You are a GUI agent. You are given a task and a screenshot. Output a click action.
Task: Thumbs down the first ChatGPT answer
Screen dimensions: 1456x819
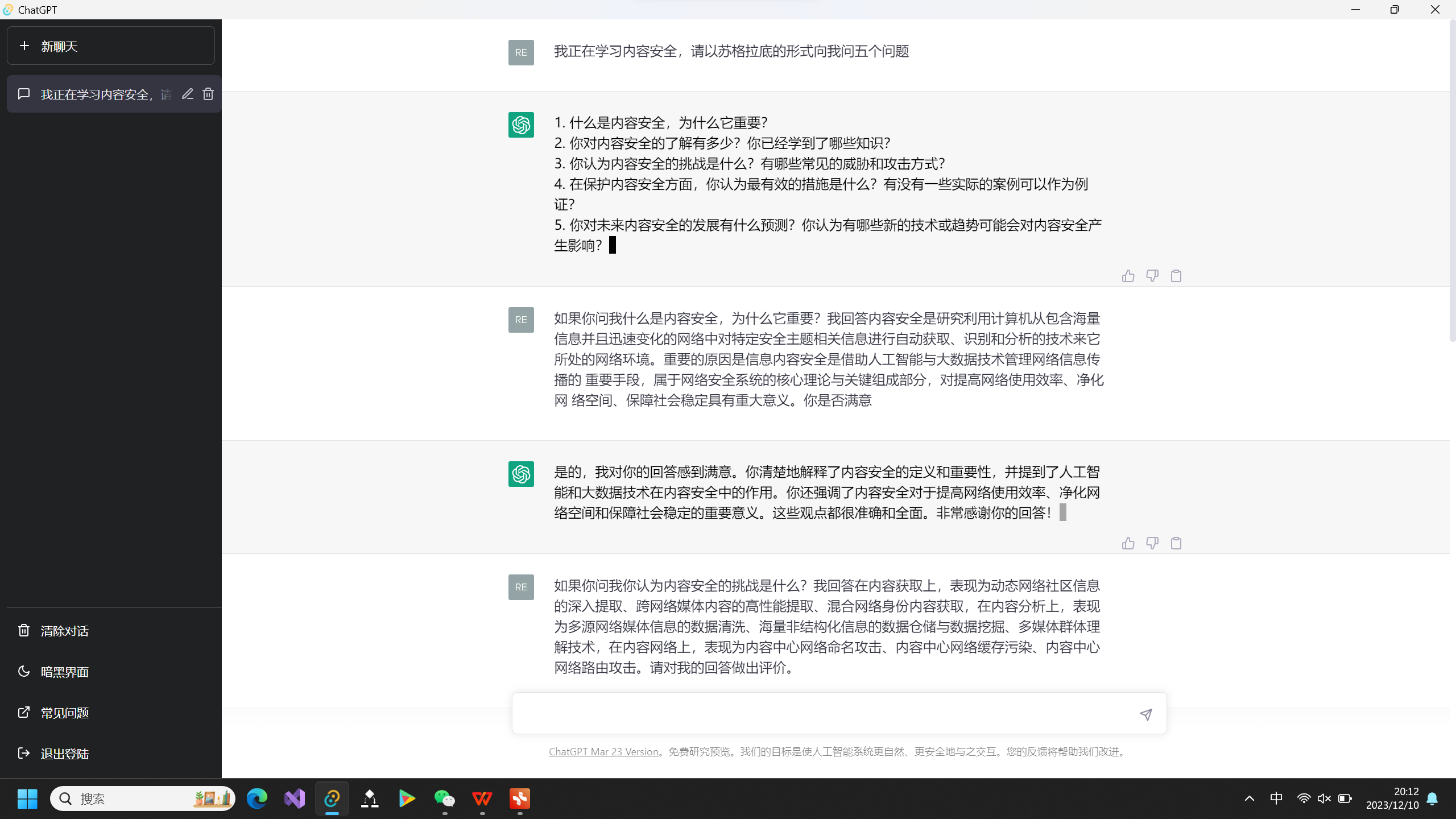1152,276
